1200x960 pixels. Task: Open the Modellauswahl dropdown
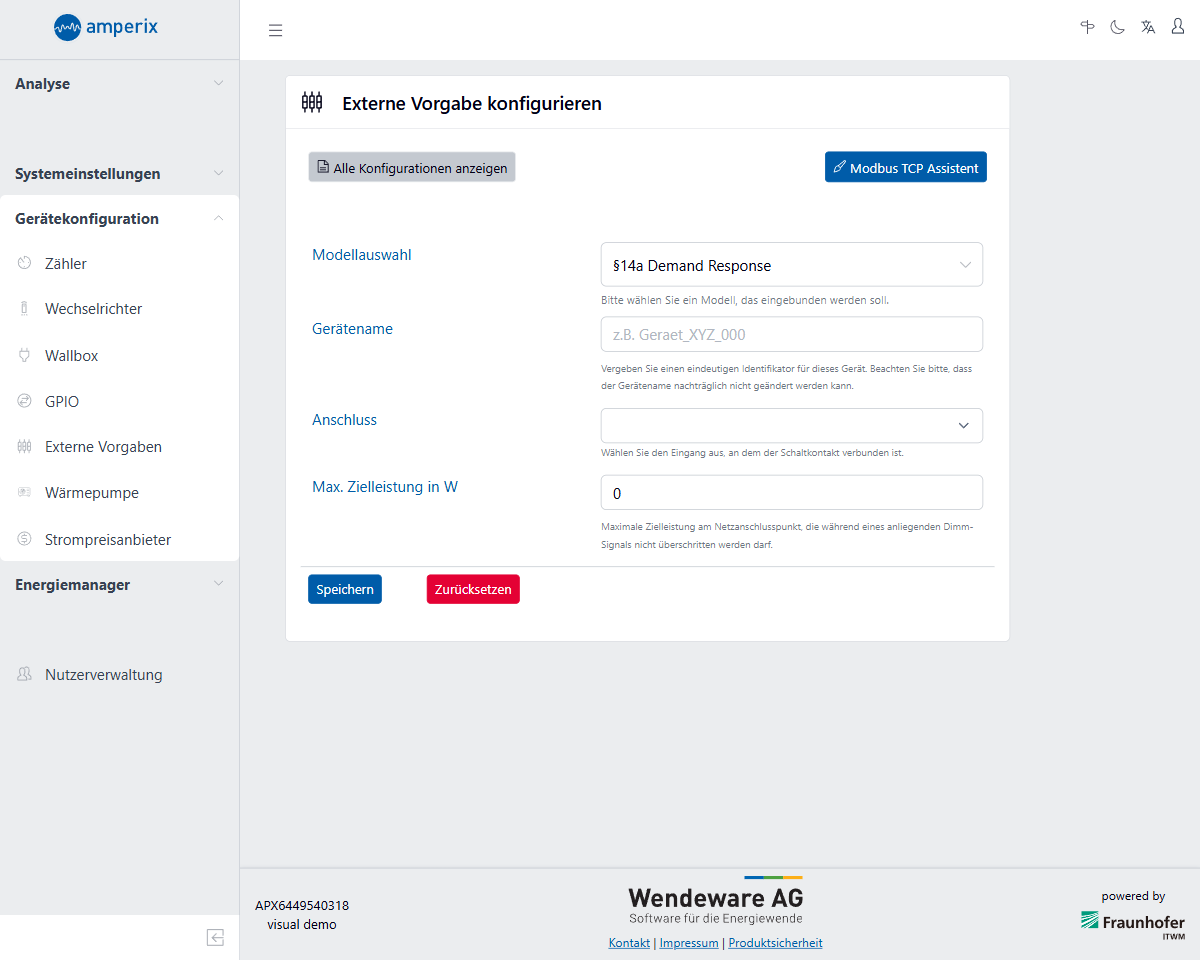[x=791, y=265]
